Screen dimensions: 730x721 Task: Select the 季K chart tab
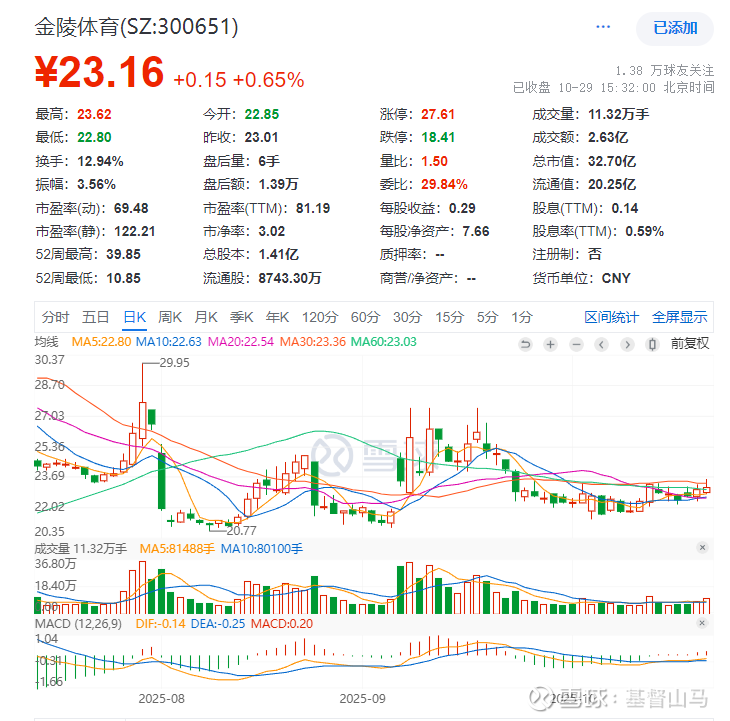point(242,317)
